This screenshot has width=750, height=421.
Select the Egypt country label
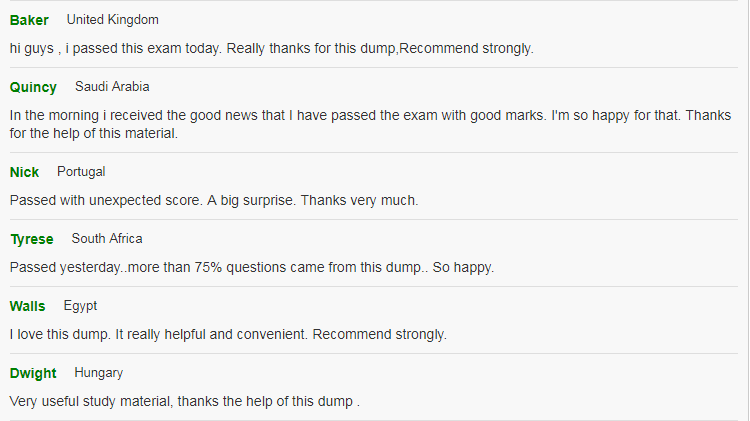point(80,306)
